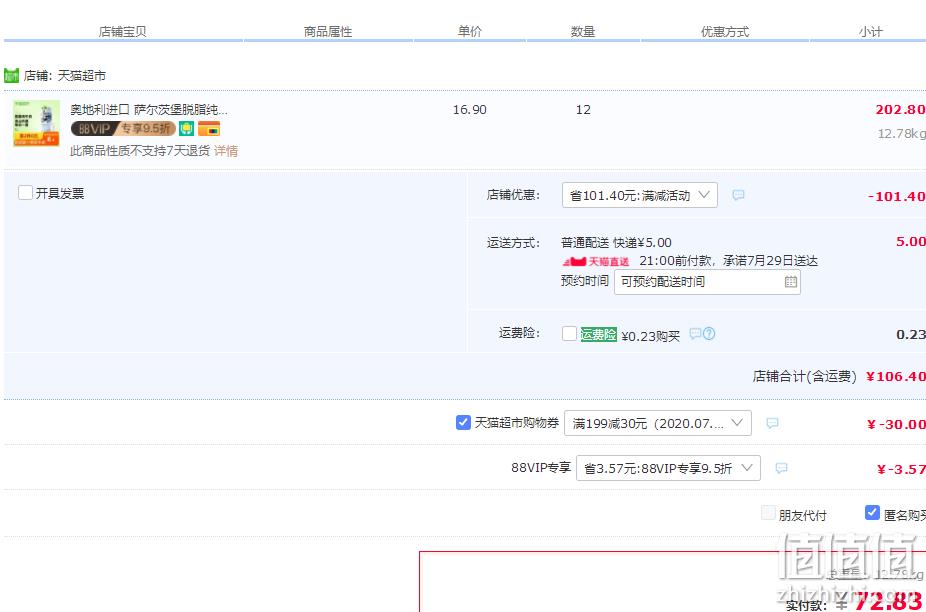The image size is (926, 612).
Task: Click the green Tmall Supermarket store icon
Action: [11, 76]
